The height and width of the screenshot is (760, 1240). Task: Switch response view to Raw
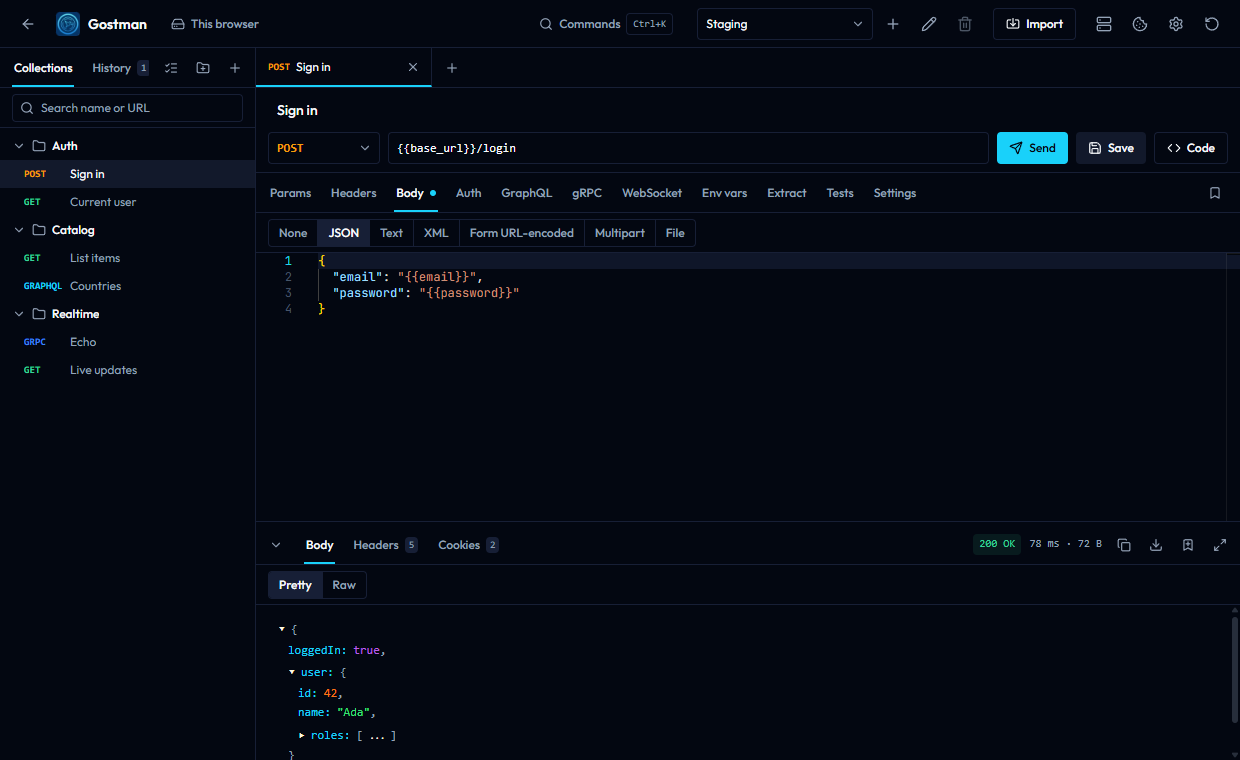point(344,585)
